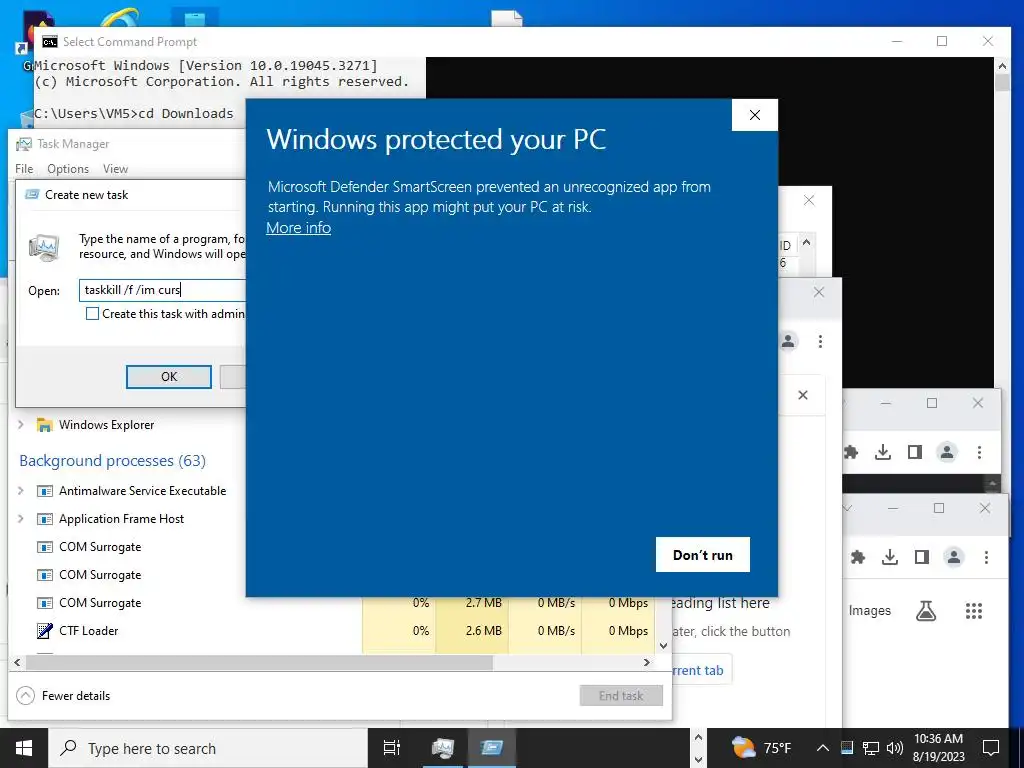Open the Windows Start menu

click(x=24, y=748)
